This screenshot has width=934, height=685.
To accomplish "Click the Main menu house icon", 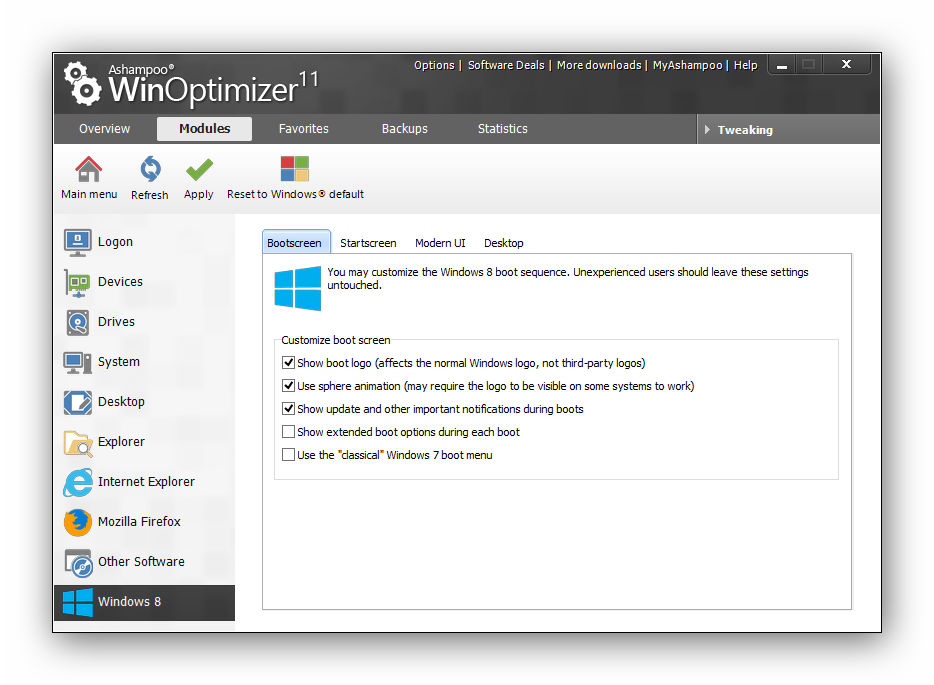I will pyautogui.click(x=88, y=170).
